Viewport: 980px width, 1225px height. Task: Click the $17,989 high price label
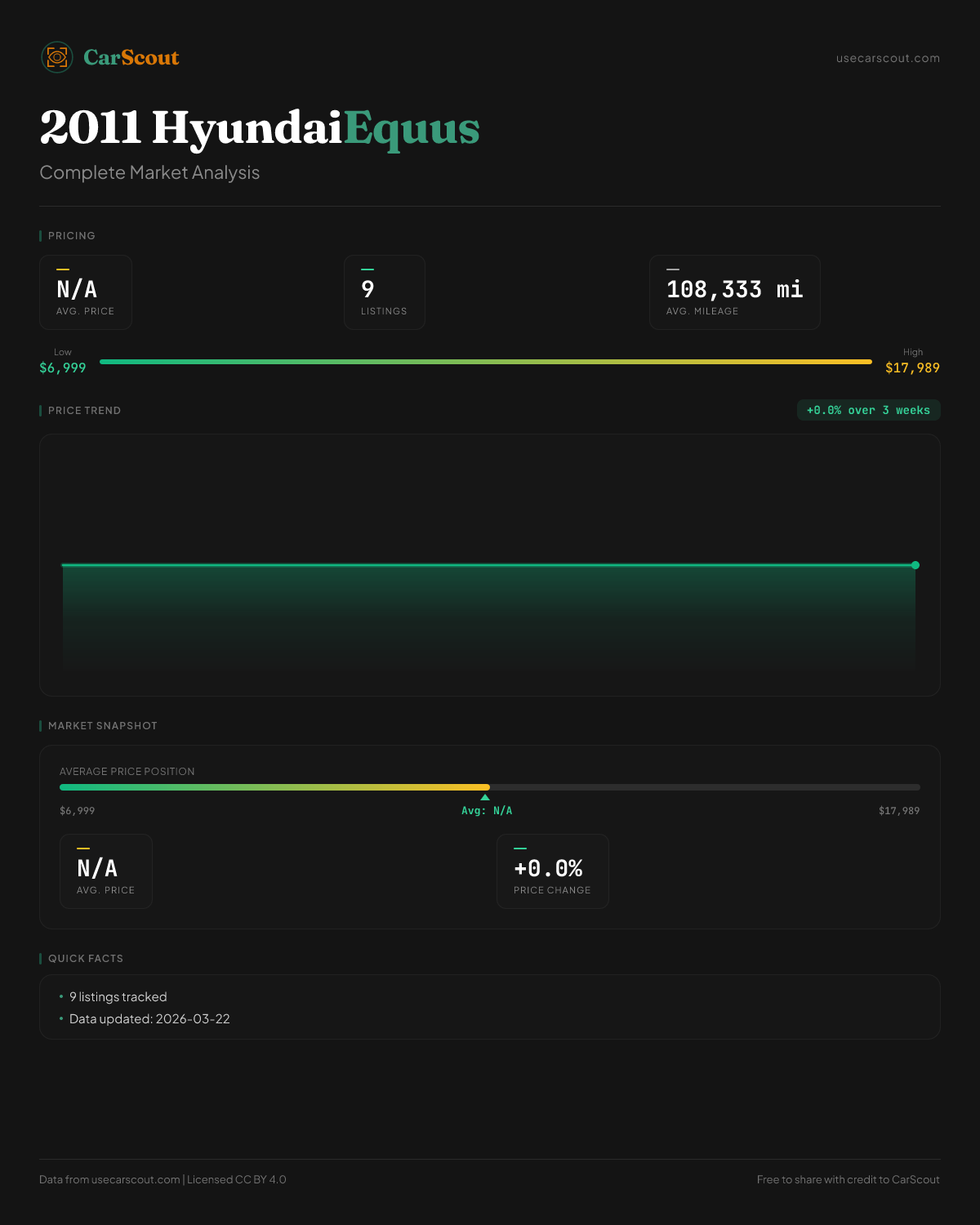pyautogui.click(x=912, y=367)
